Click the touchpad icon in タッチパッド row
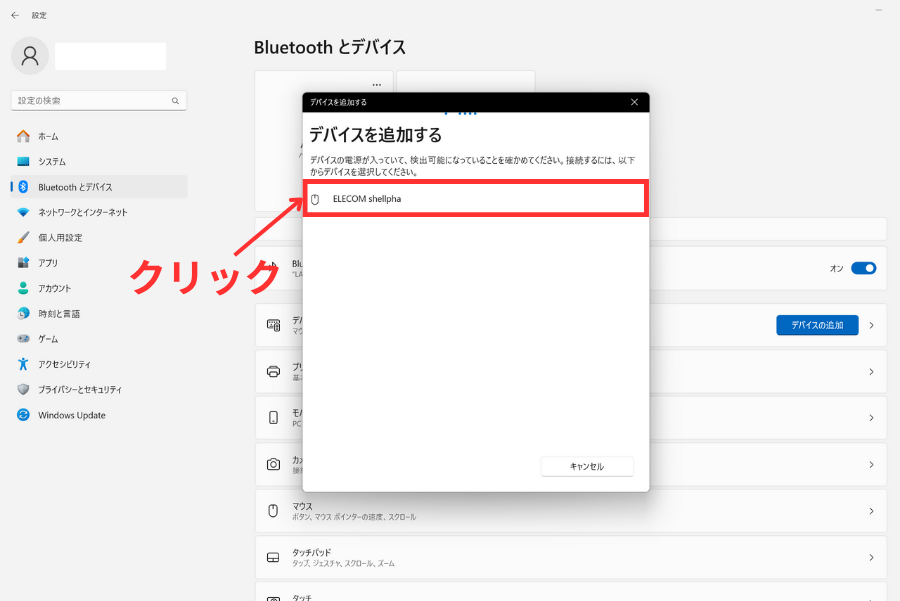The width and height of the screenshot is (900, 601). click(x=273, y=557)
